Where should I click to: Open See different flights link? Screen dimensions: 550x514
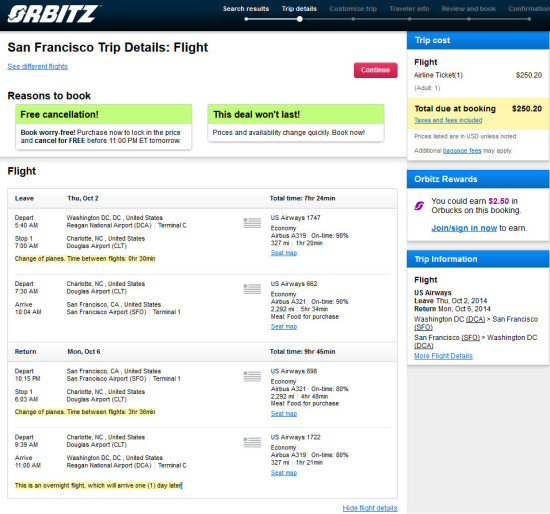click(x=38, y=66)
